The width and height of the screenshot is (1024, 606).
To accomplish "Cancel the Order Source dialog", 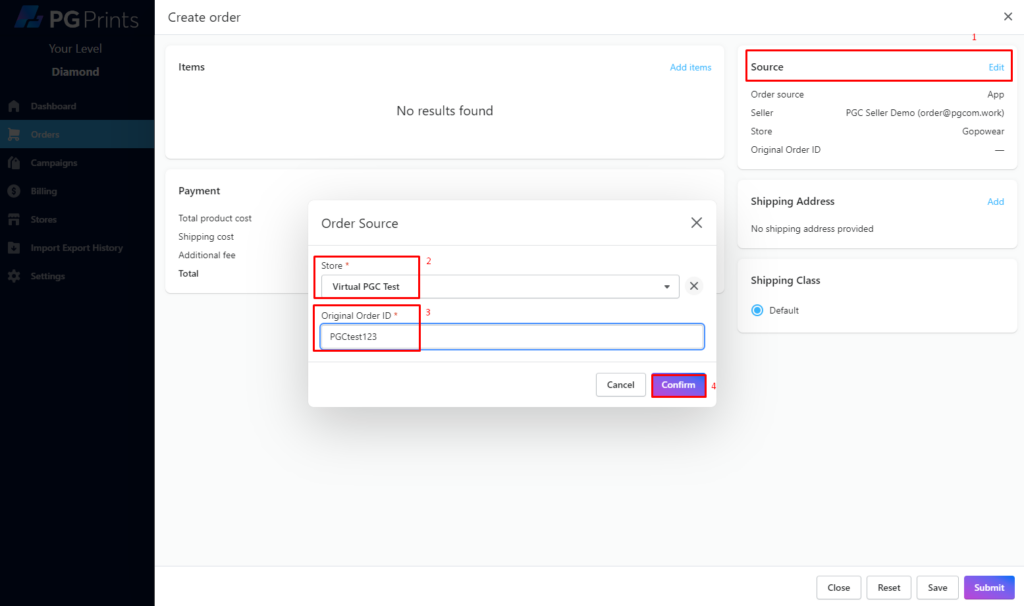I will (x=621, y=385).
